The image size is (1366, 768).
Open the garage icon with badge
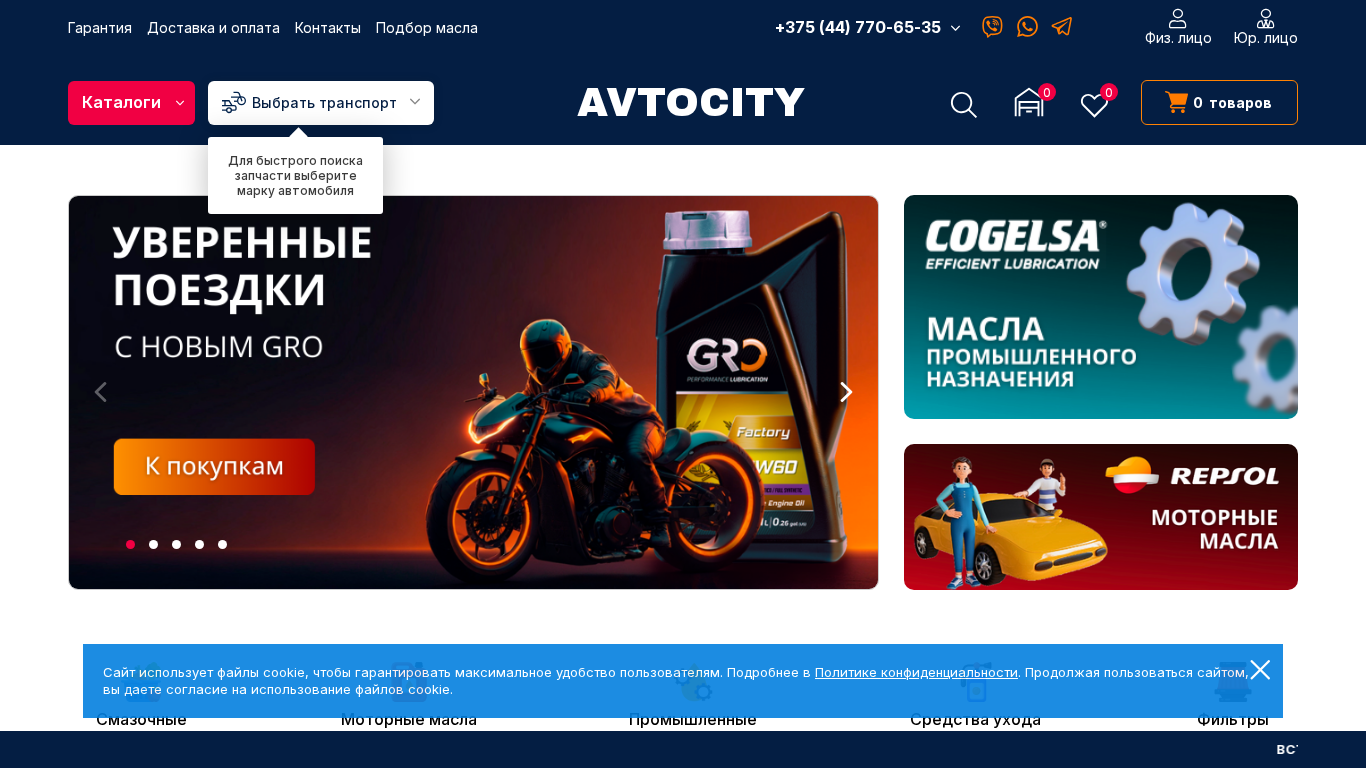point(1029,103)
